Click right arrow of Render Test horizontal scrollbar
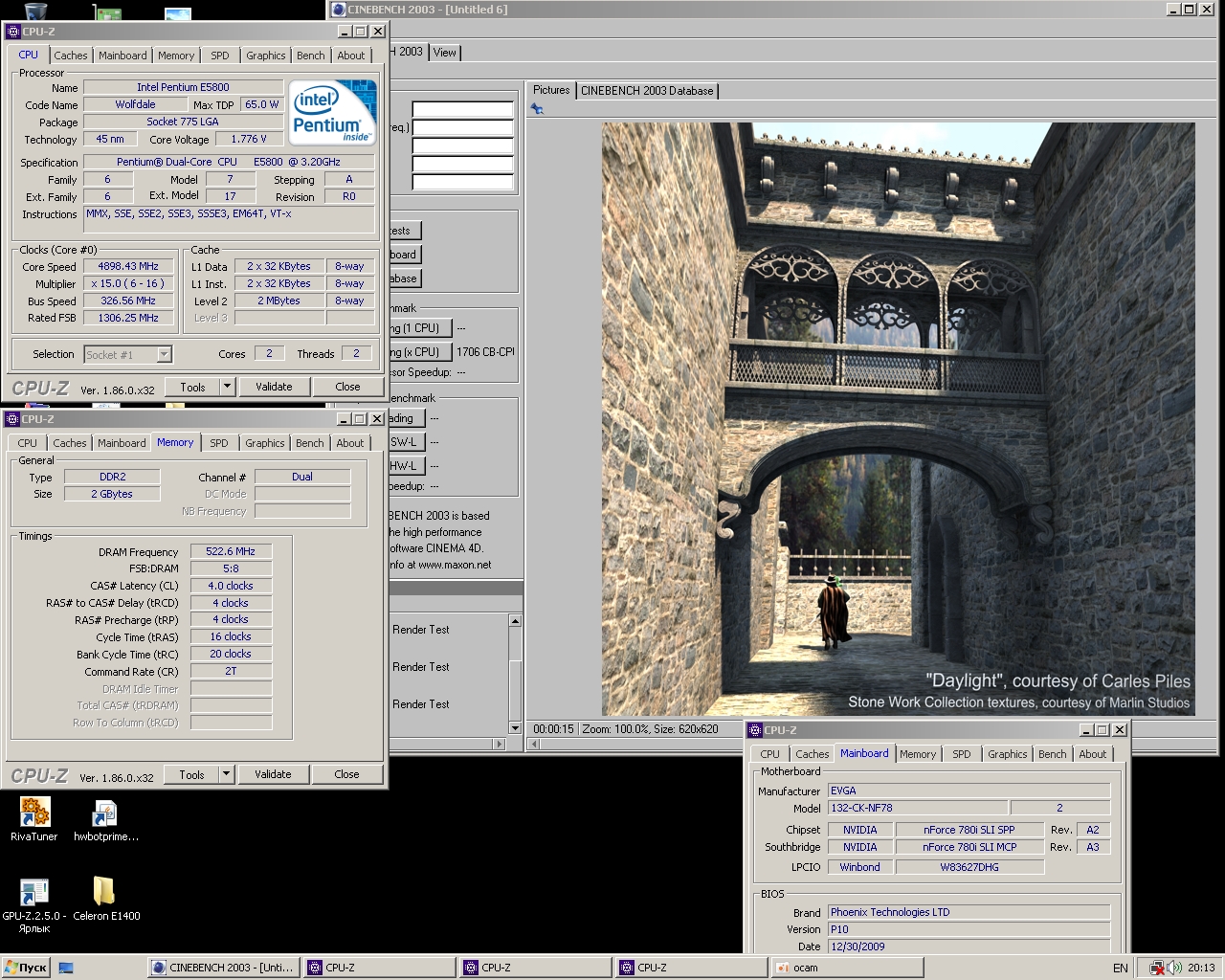 point(499,744)
